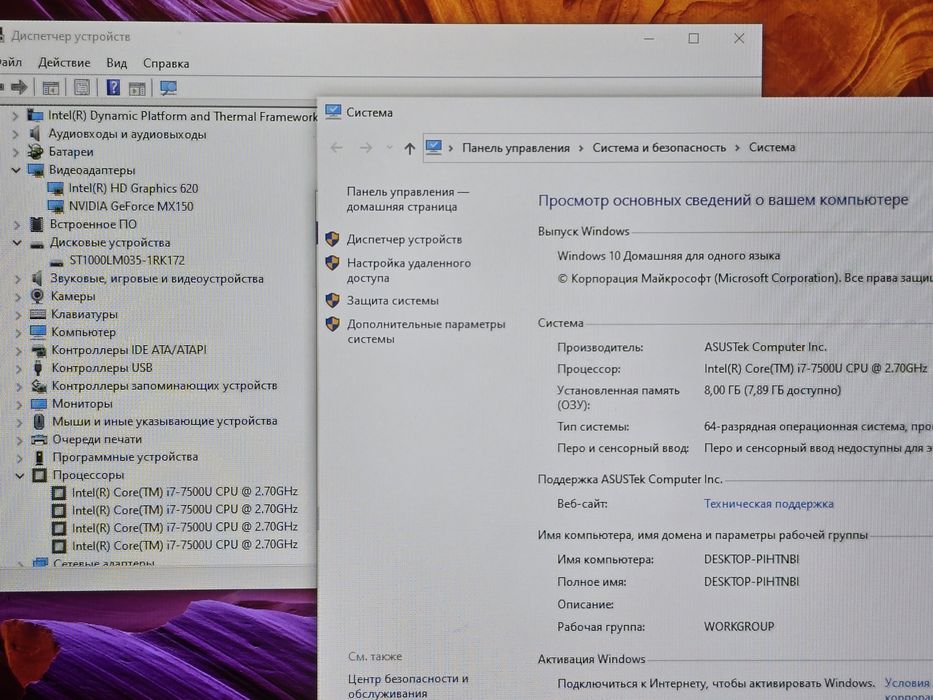
Task: Click the shield icon next to Настройка удаленного доступа
Action: pyautogui.click(x=333, y=263)
